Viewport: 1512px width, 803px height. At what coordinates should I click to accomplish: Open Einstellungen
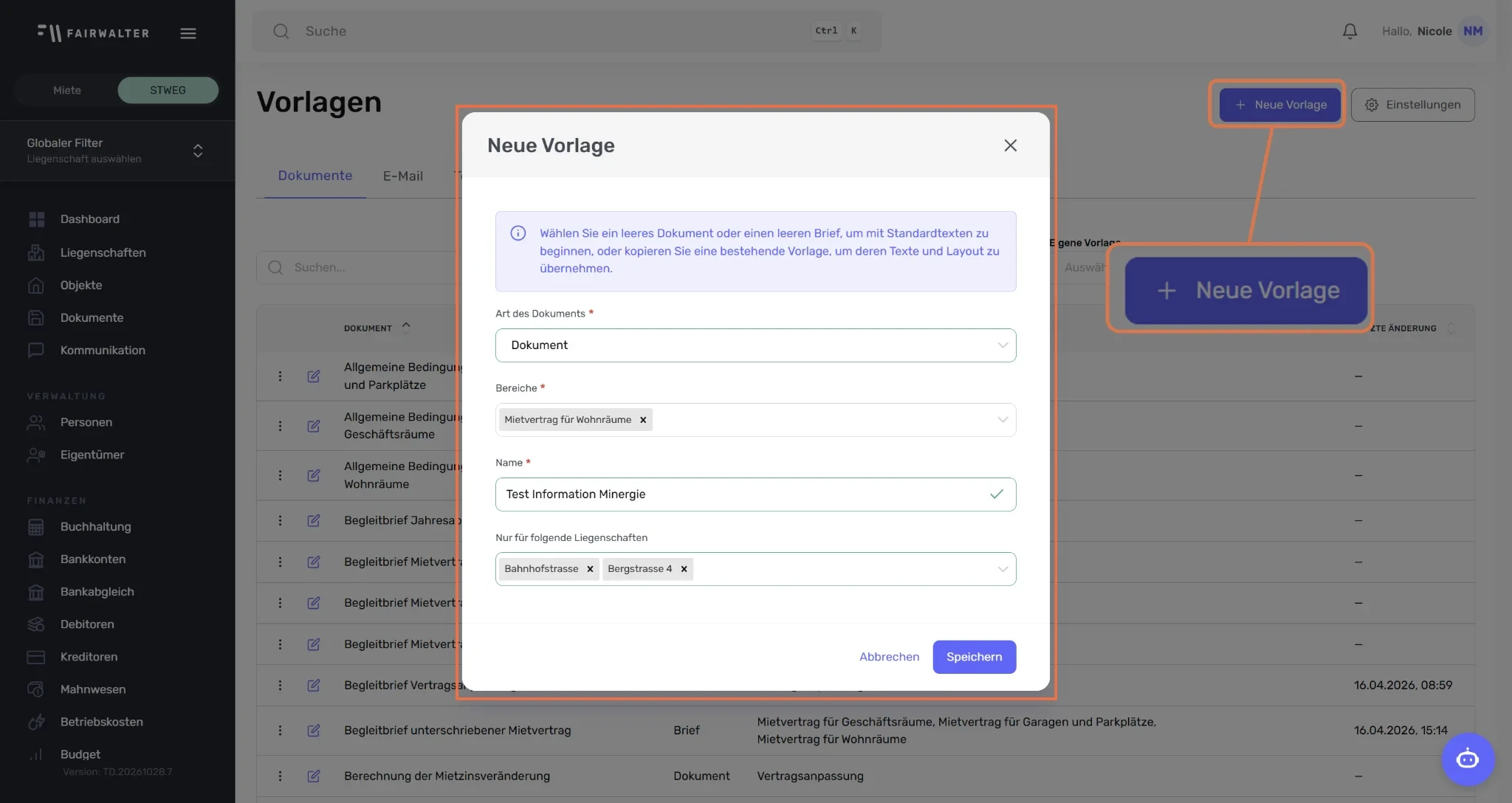[1412, 105]
